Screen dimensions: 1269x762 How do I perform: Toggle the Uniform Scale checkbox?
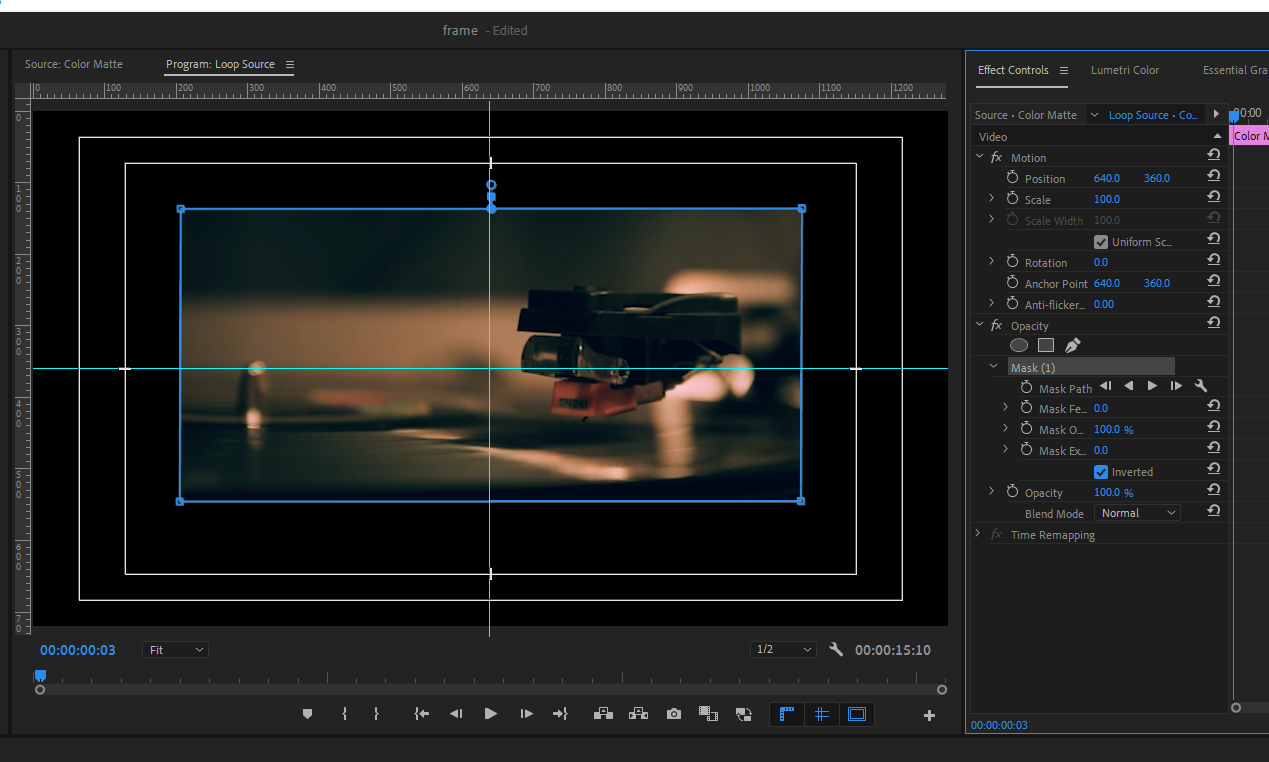point(1101,242)
